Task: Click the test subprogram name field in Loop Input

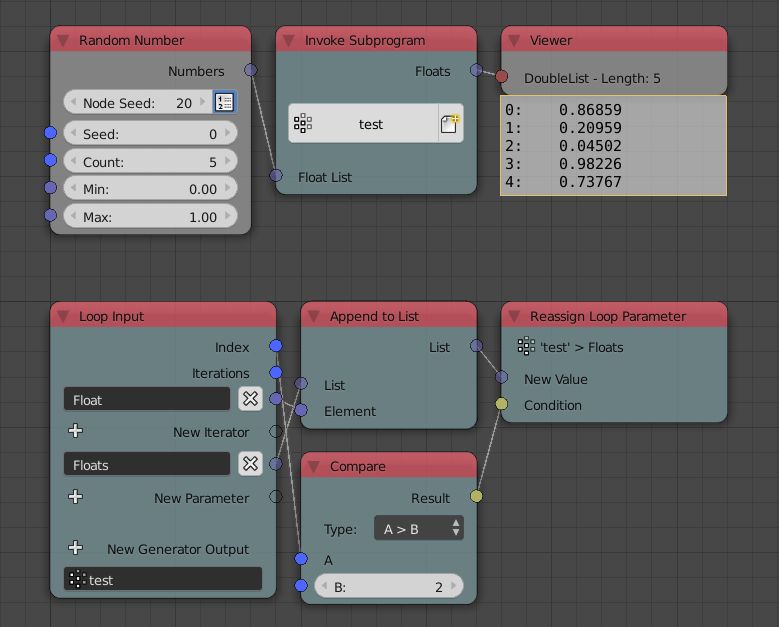Action: pos(163,579)
